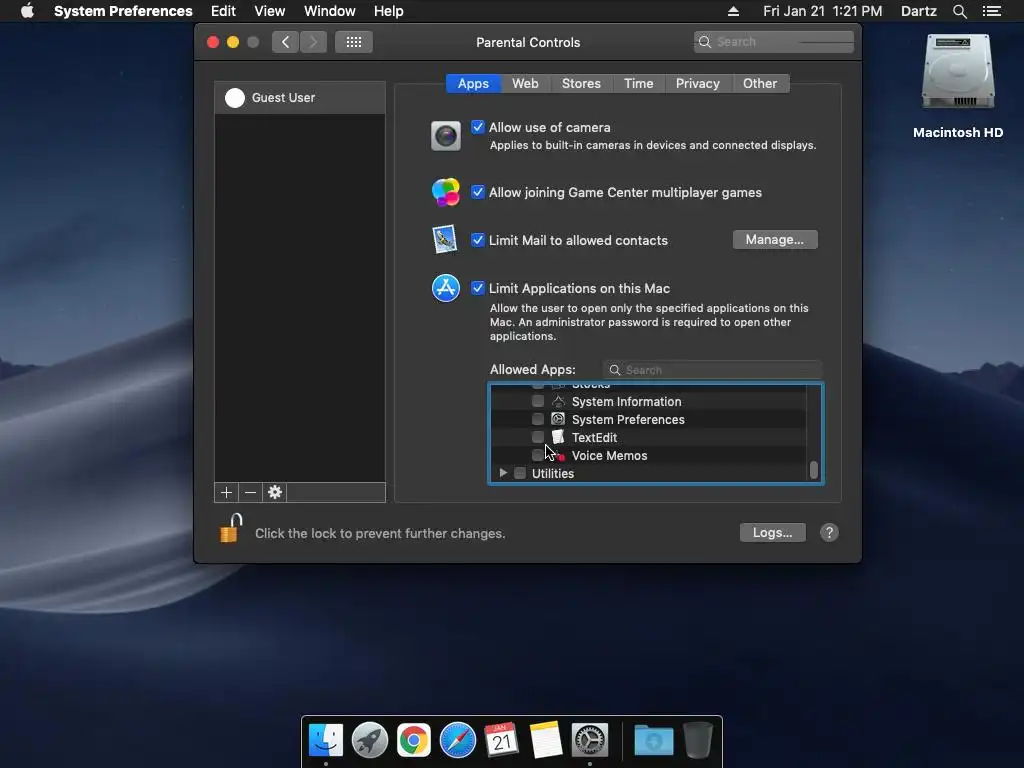Viewport: 1024px width, 768px height.
Task: Select the System Information row label
Action: 626,402
